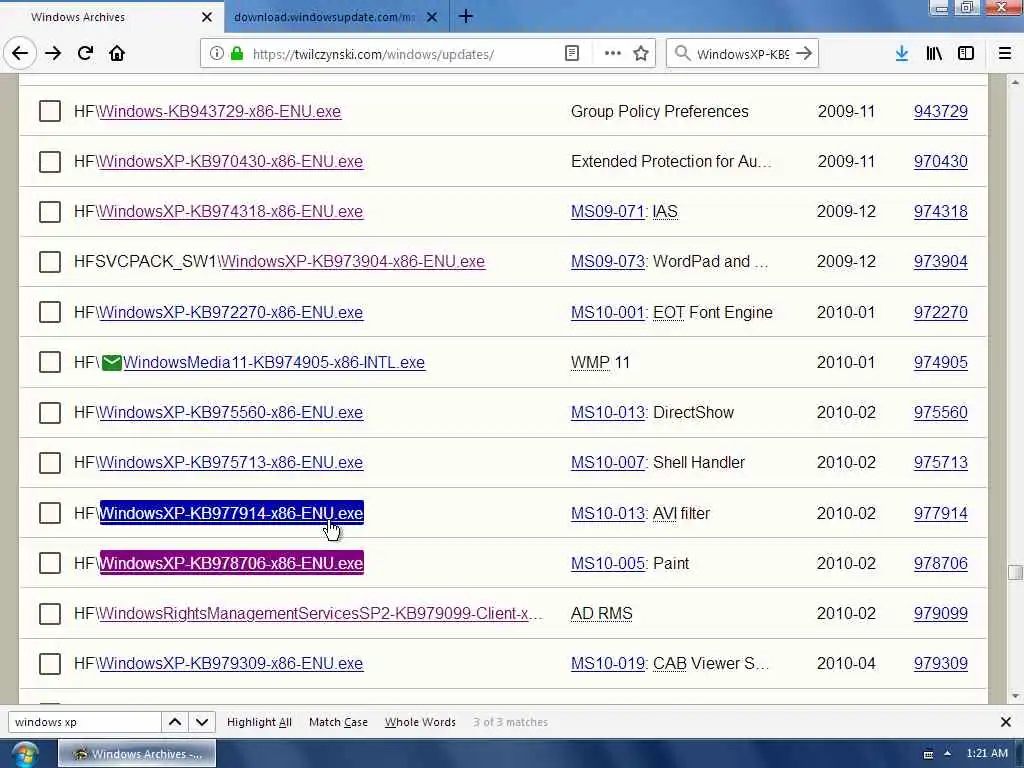Click the 1:21 AM taskbar clock

click(x=987, y=754)
